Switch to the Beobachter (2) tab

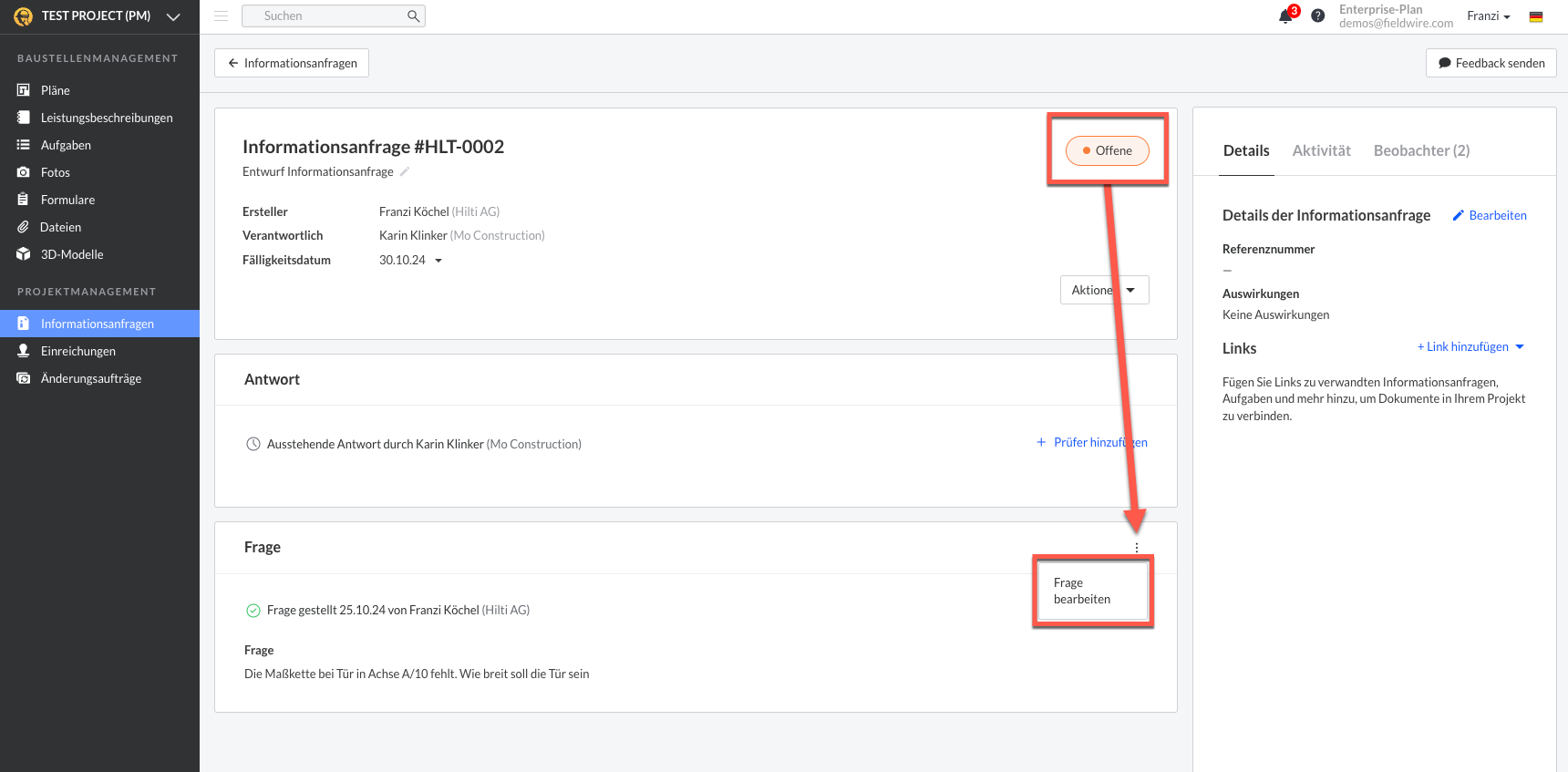(x=1421, y=150)
